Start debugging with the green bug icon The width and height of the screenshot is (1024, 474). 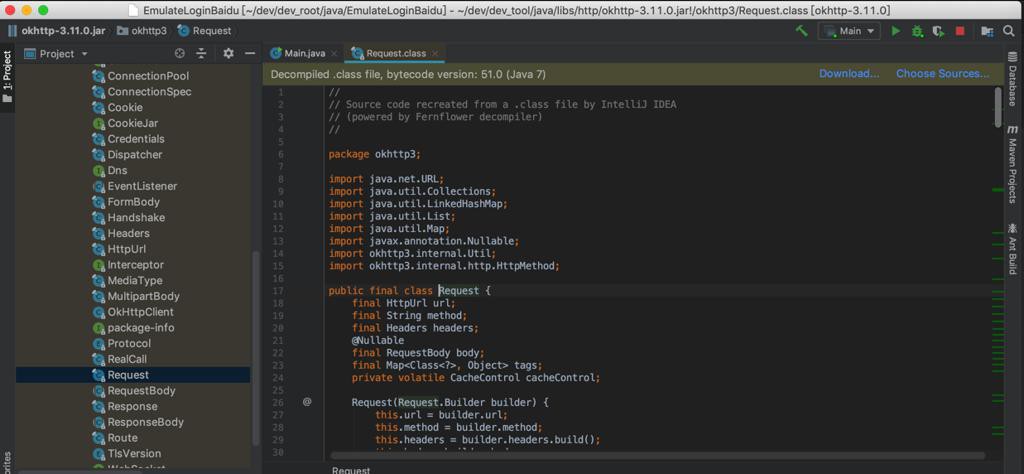pyautogui.click(x=918, y=31)
